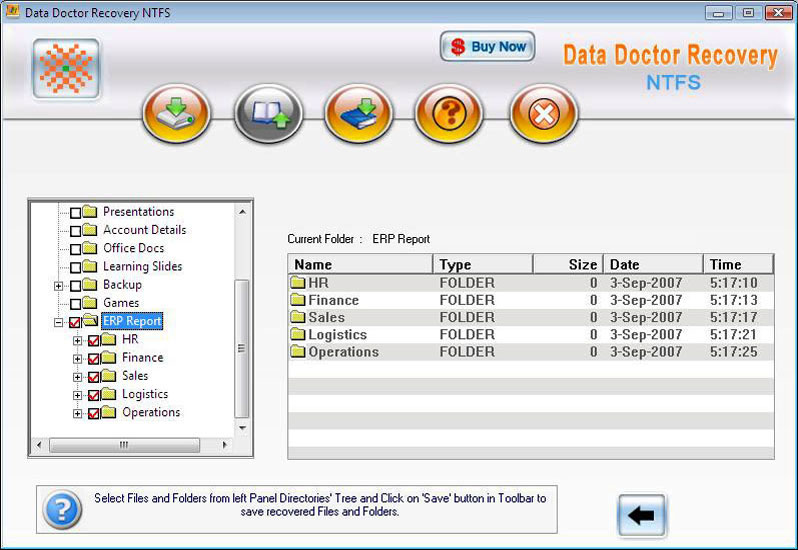
Task: Click the back arrow button
Action: click(x=641, y=515)
